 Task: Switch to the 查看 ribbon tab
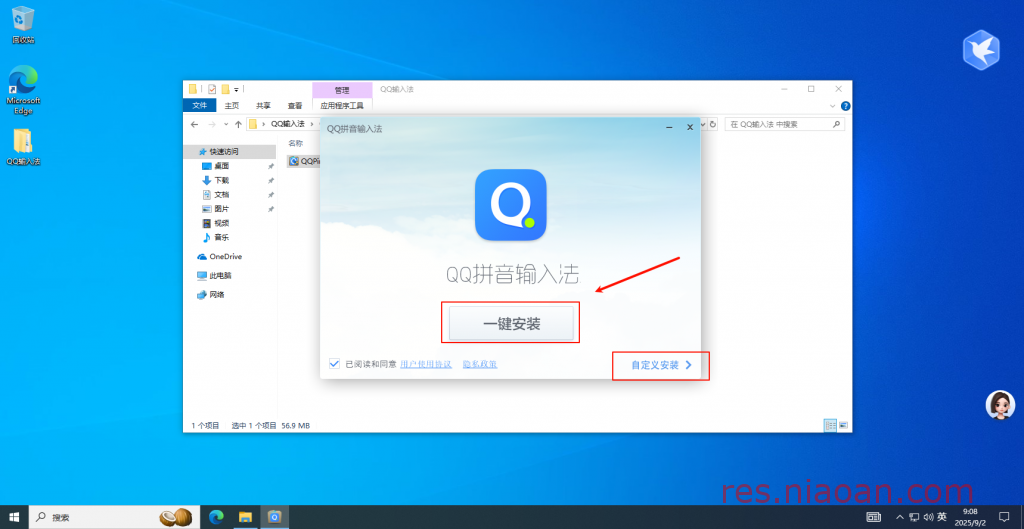coord(295,105)
